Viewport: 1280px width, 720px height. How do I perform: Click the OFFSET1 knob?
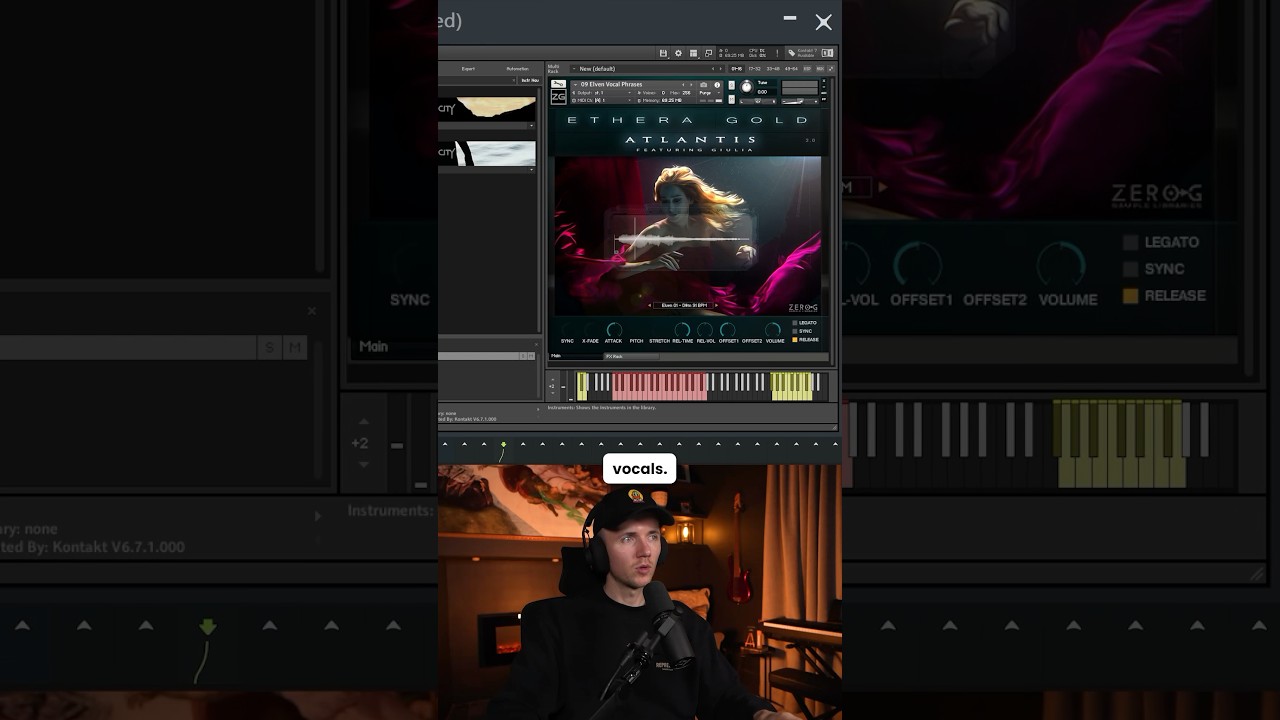728,330
